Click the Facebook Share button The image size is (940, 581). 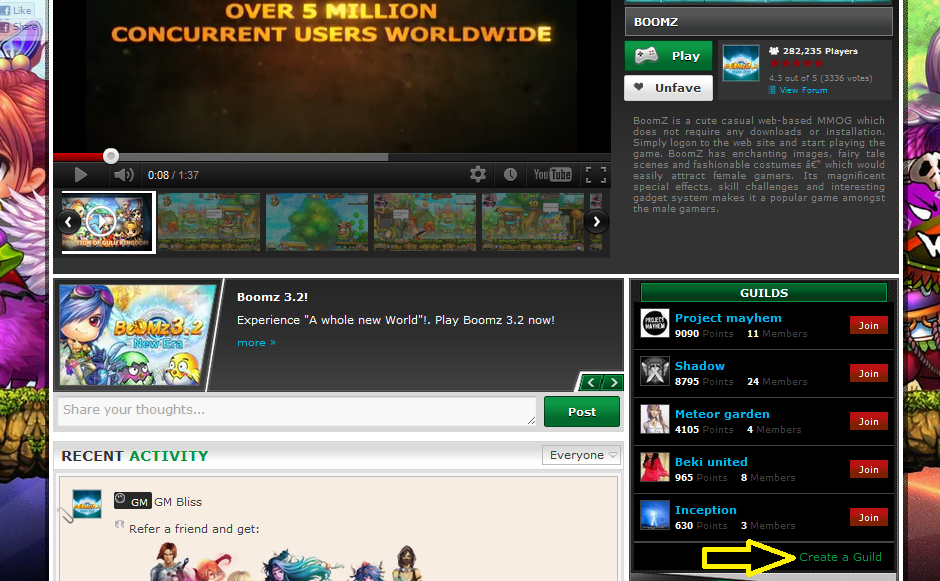pos(19,26)
